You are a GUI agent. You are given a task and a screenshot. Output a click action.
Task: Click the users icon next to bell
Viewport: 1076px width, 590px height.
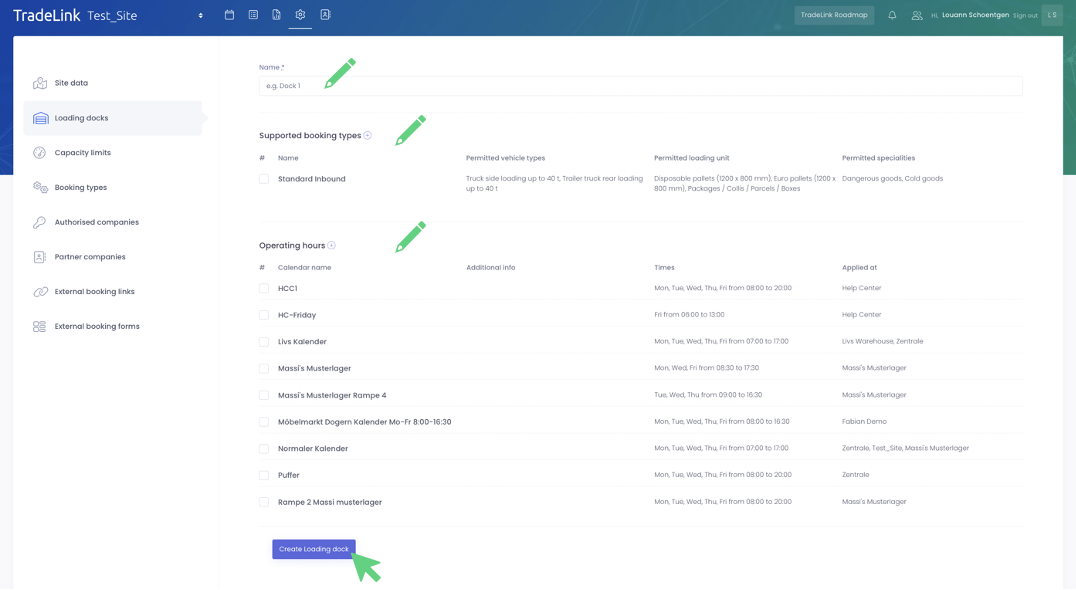[x=916, y=15]
